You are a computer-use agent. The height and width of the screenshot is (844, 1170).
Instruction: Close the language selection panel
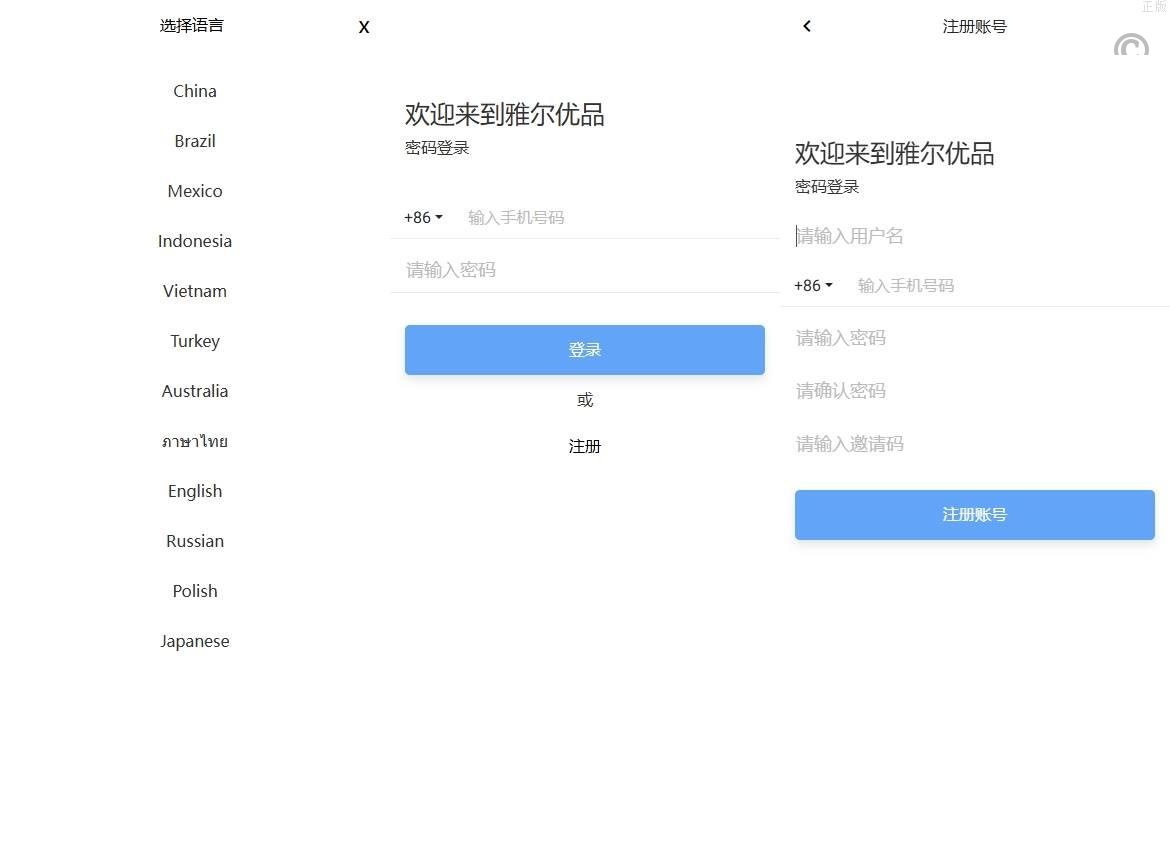[364, 27]
